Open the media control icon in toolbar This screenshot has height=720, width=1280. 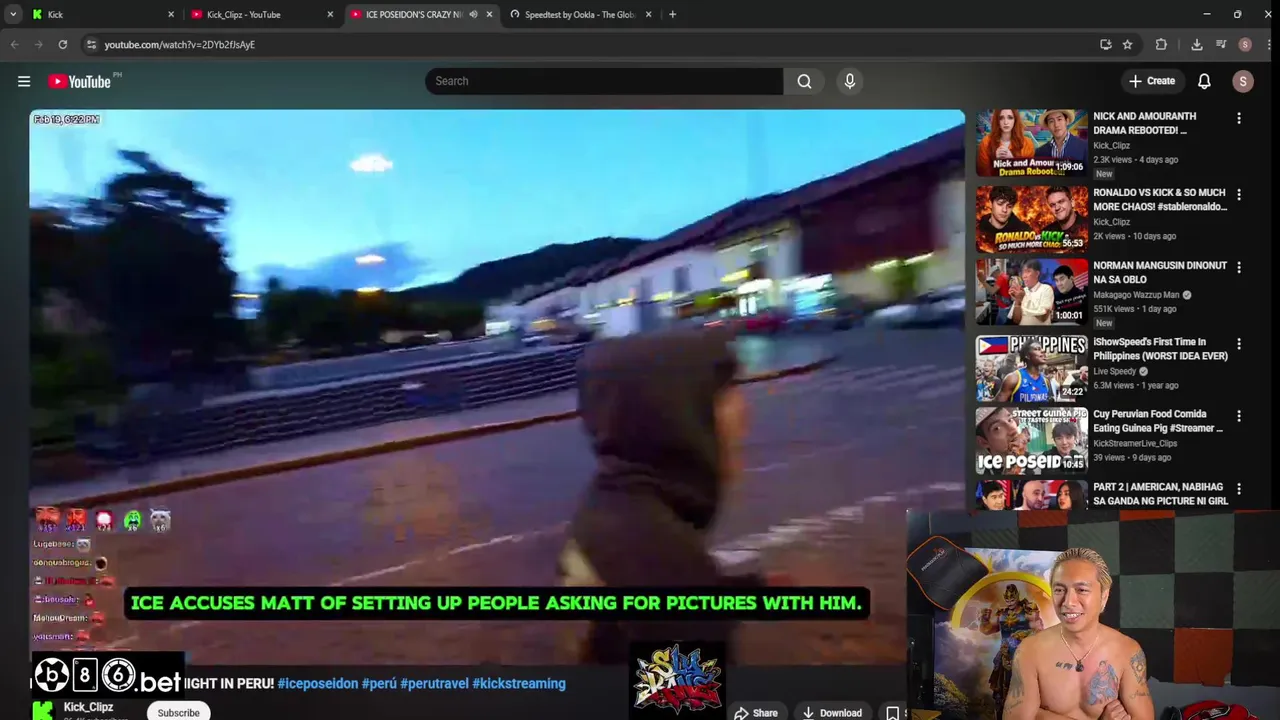tap(1221, 44)
